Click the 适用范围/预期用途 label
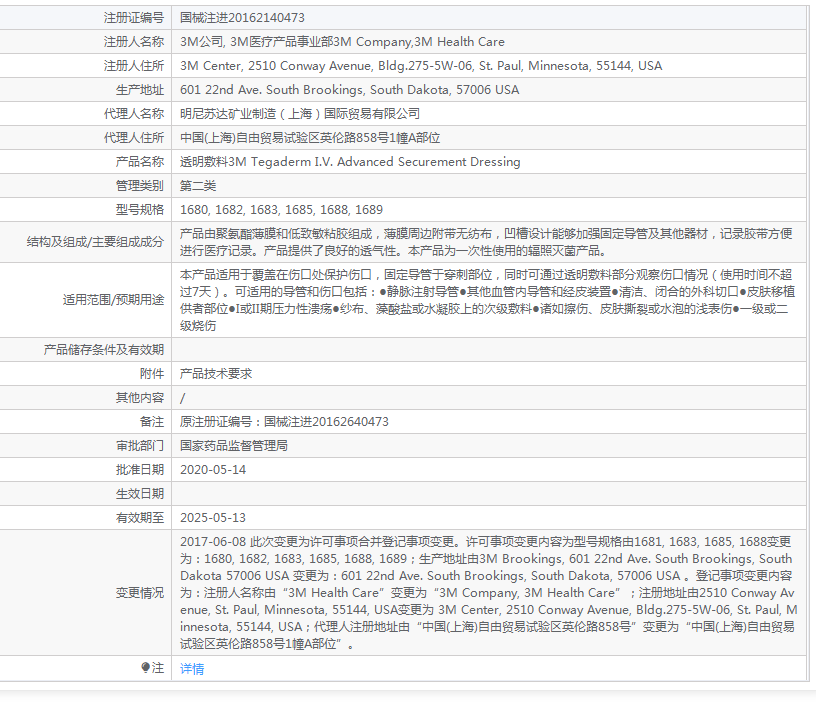The width and height of the screenshot is (816, 706). coord(113,300)
